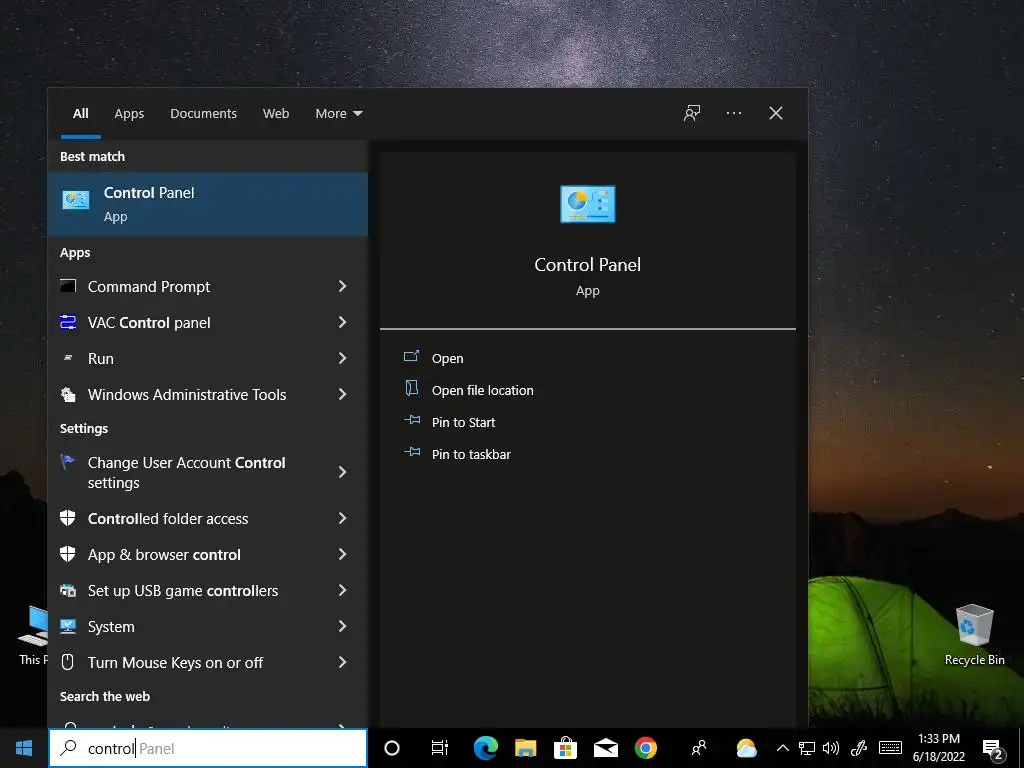The image size is (1024, 768).
Task: Click Pin to Start
Action: click(463, 422)
